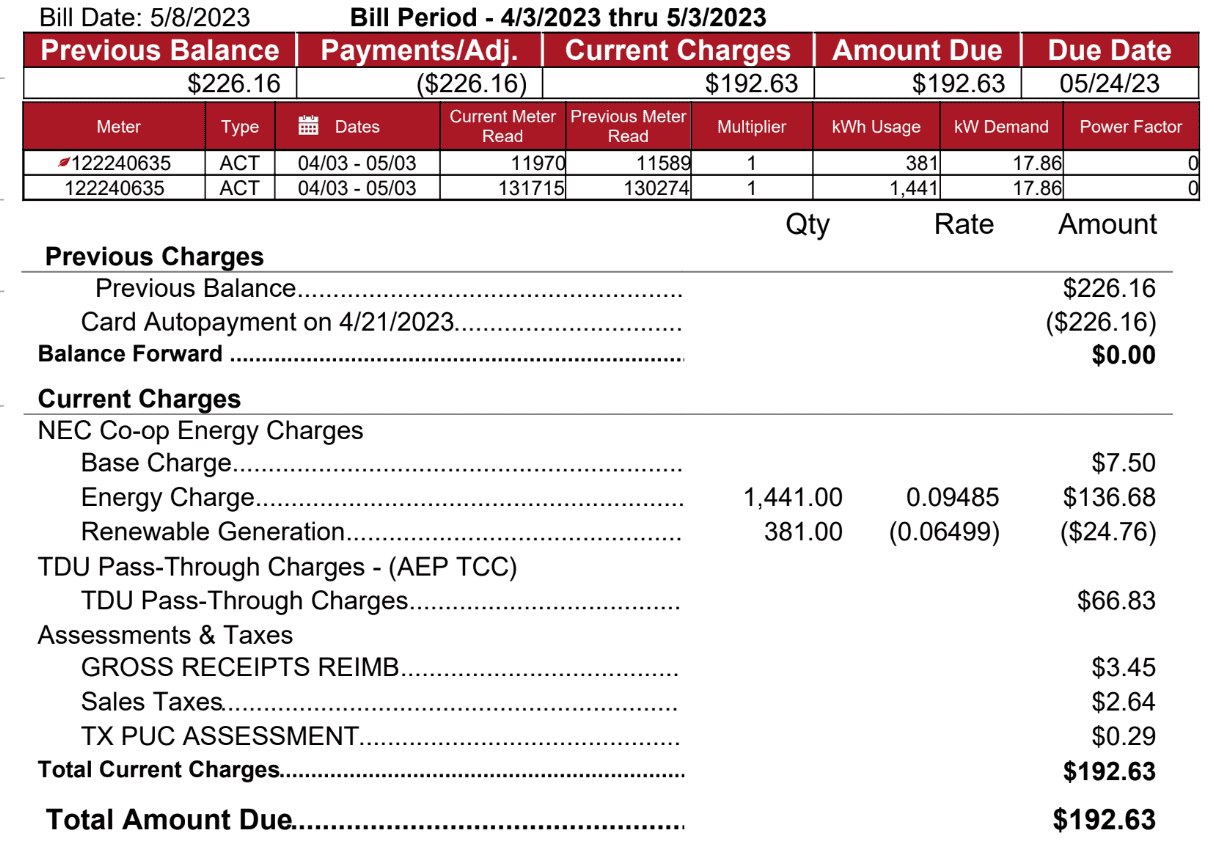Select the Previous Balance header cell
Screen dimensions: 1214x868
160,51
